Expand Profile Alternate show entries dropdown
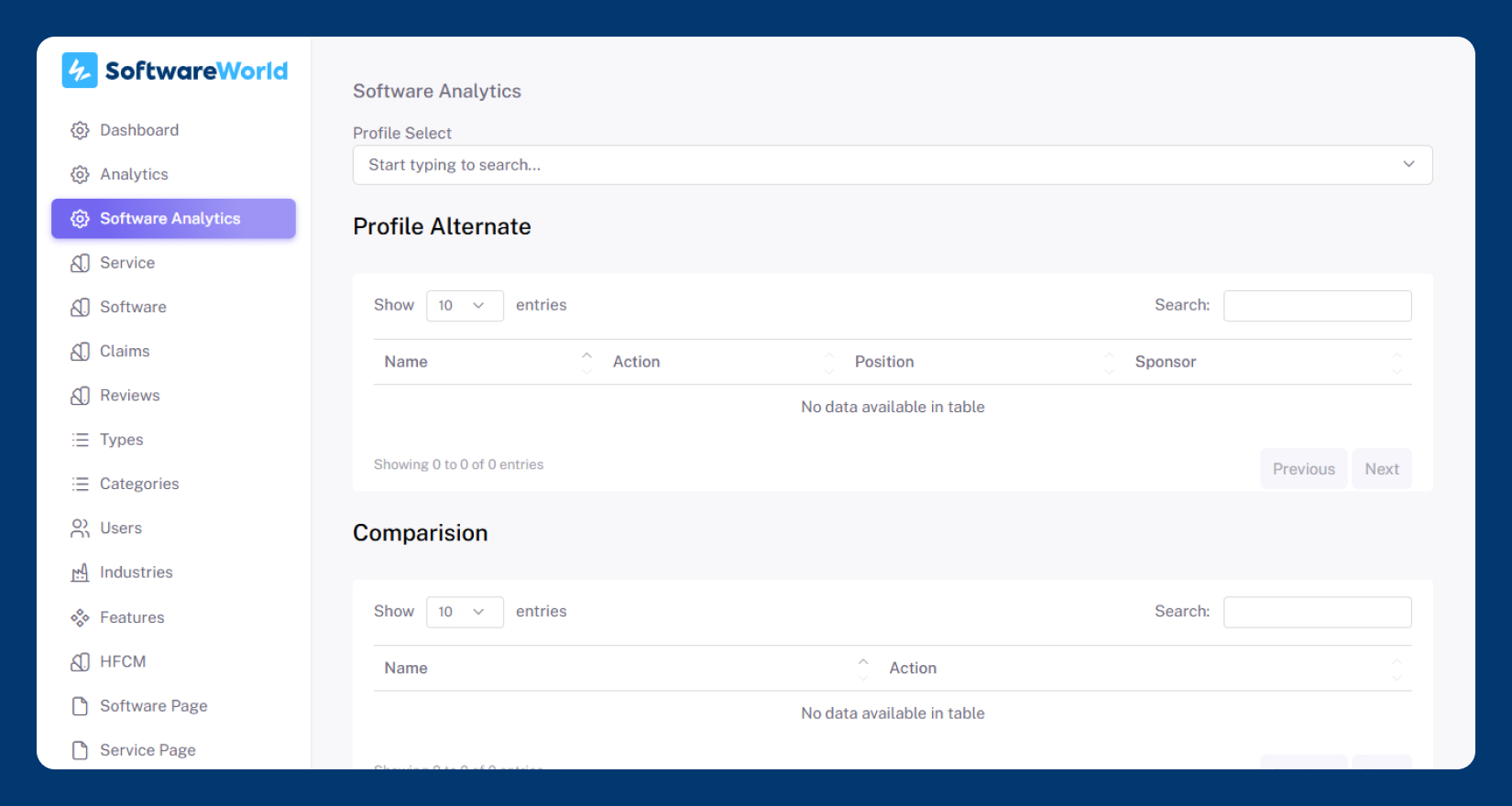This screenshot has width=1512, height=806. tap(465, 306)
